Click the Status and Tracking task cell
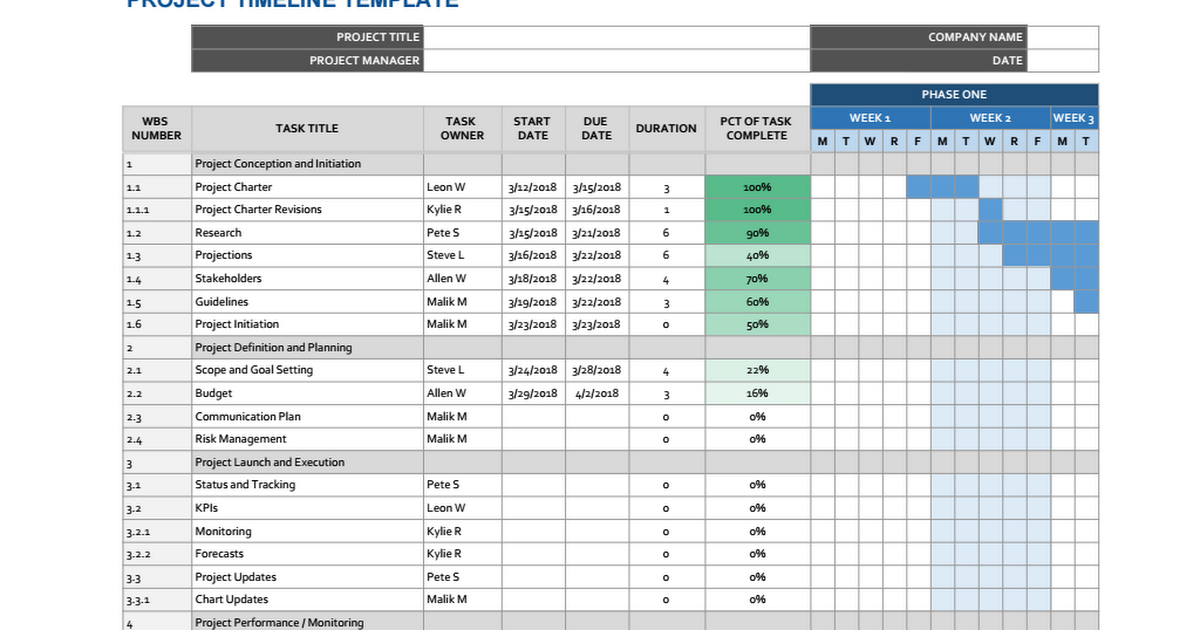Image resolution: width=1200 pixels, height=630 pixels. [x=307, y=485]
